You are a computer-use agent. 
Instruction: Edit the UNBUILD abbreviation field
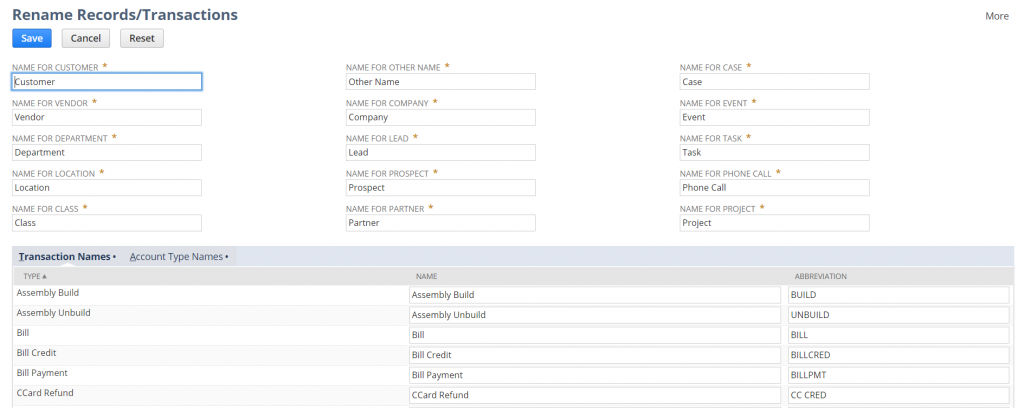click(899, 315)
